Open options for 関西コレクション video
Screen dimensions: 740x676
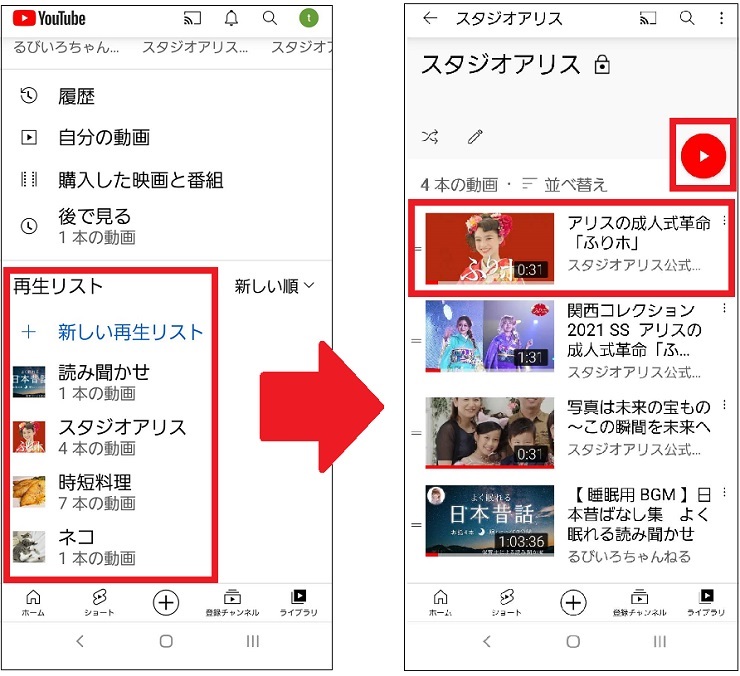click(x=724, y=309)
